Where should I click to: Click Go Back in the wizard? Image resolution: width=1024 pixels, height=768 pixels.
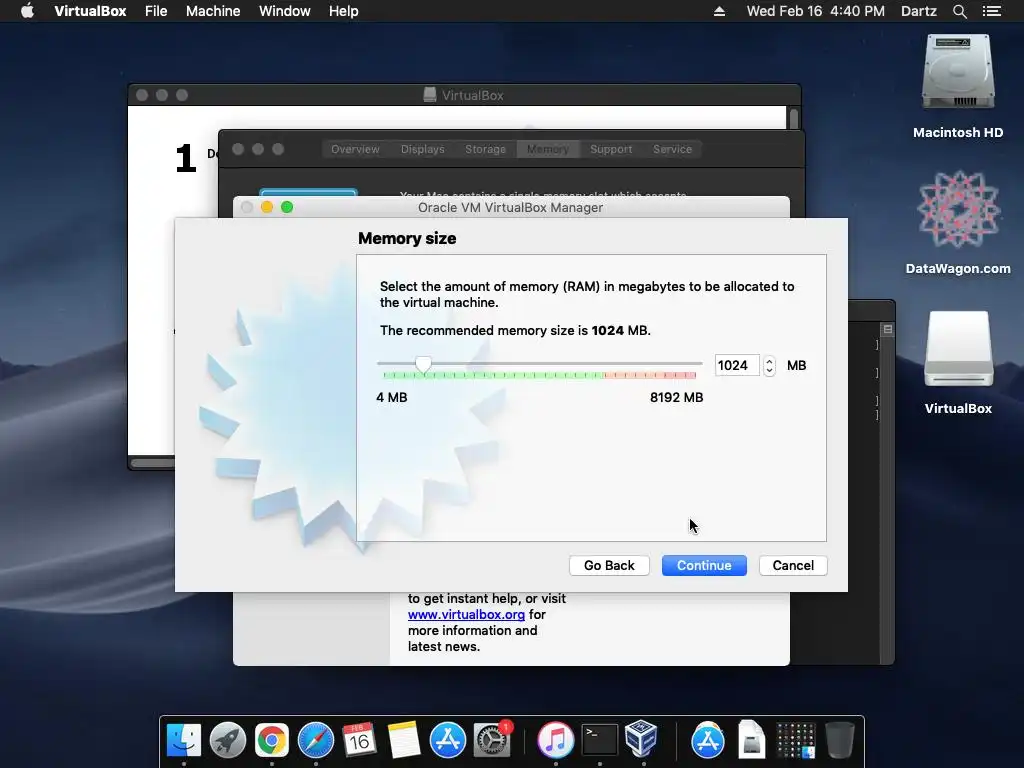click(609, 566)
